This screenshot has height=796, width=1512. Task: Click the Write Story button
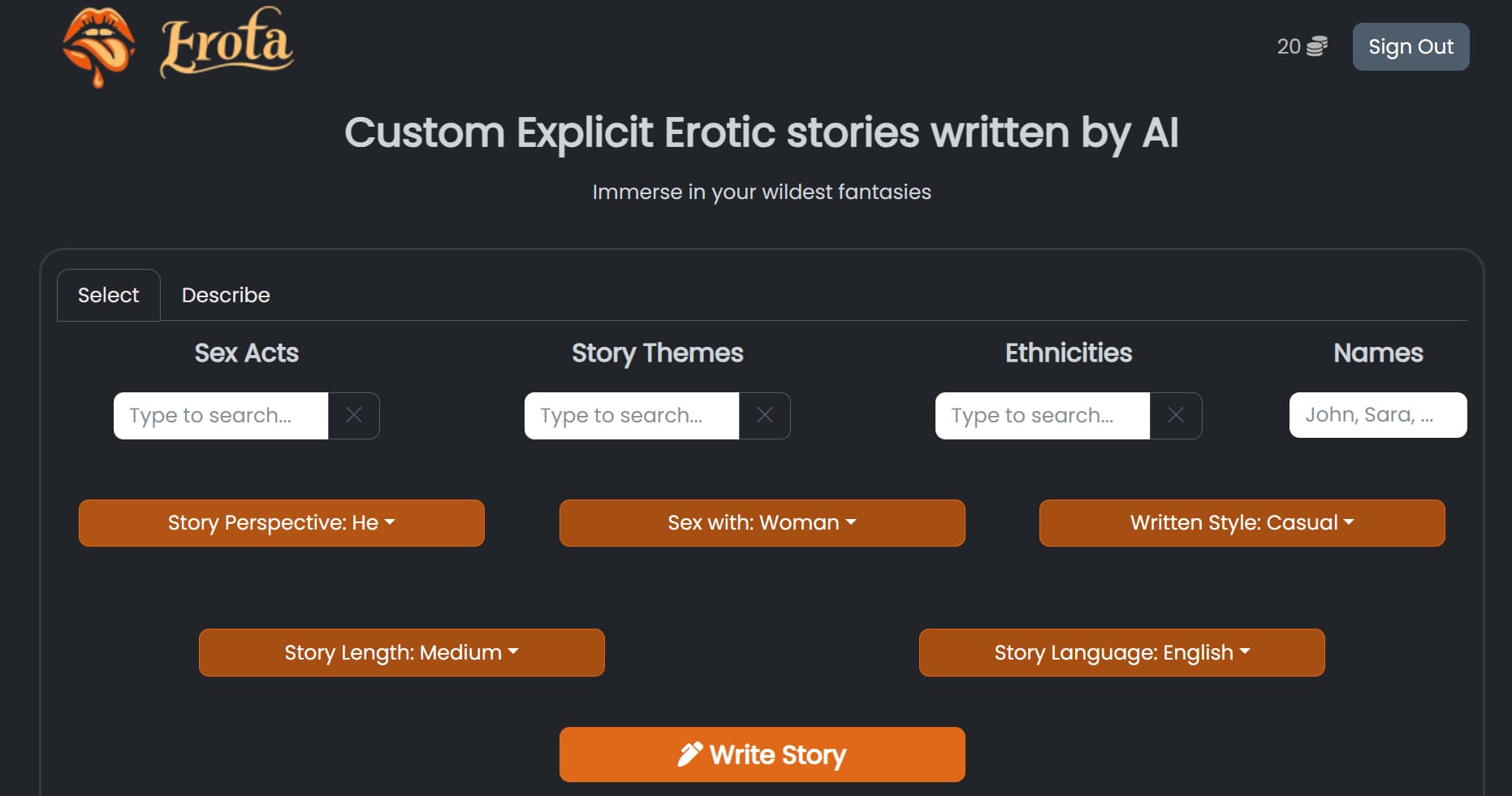click(x=762, y=755)
